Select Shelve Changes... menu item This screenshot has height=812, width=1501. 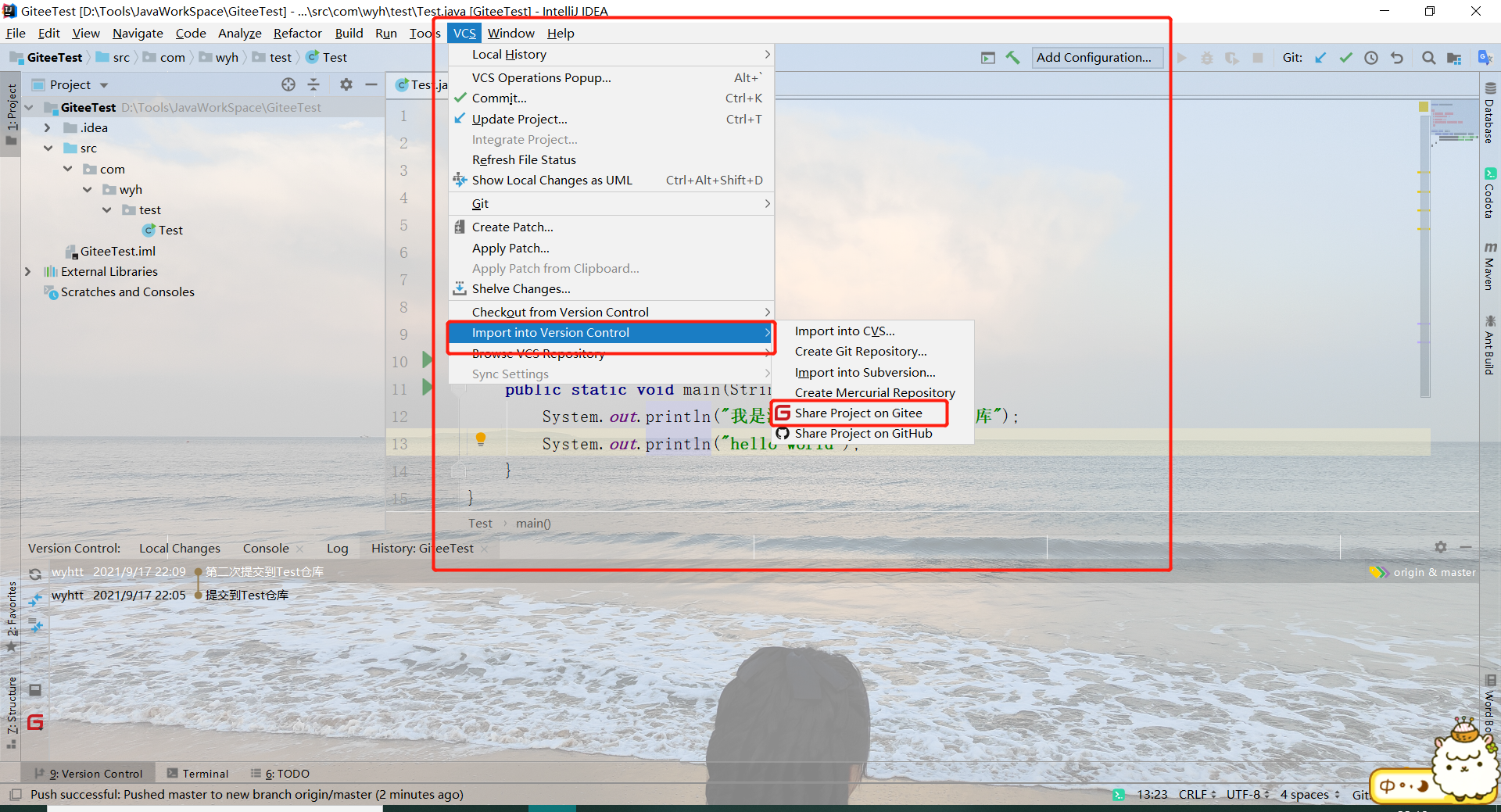click(611, 288)
